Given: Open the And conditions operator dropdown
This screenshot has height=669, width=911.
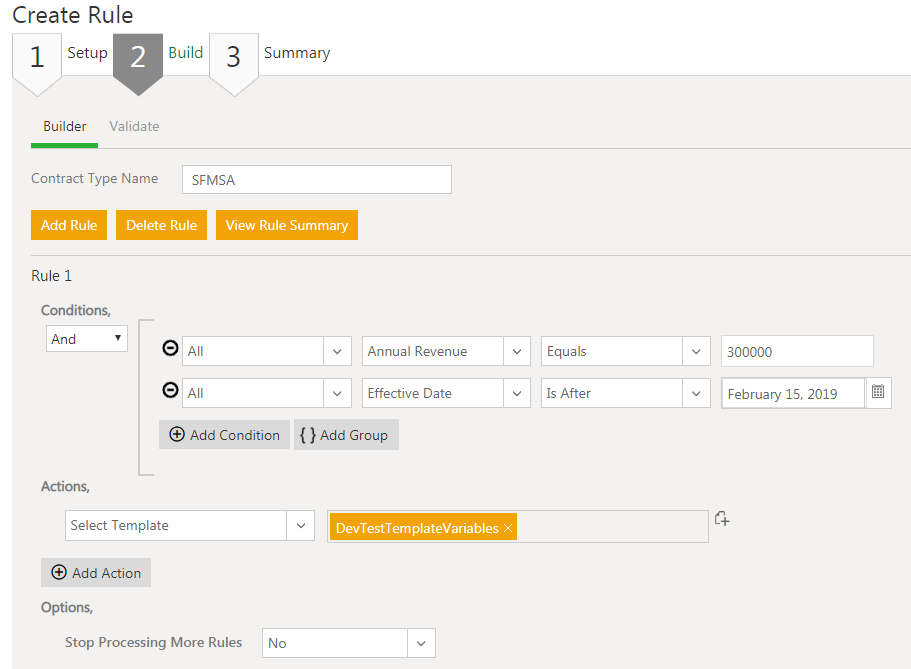Looking at the screenshot, I should pyautogui.click(x=87, y=339).
